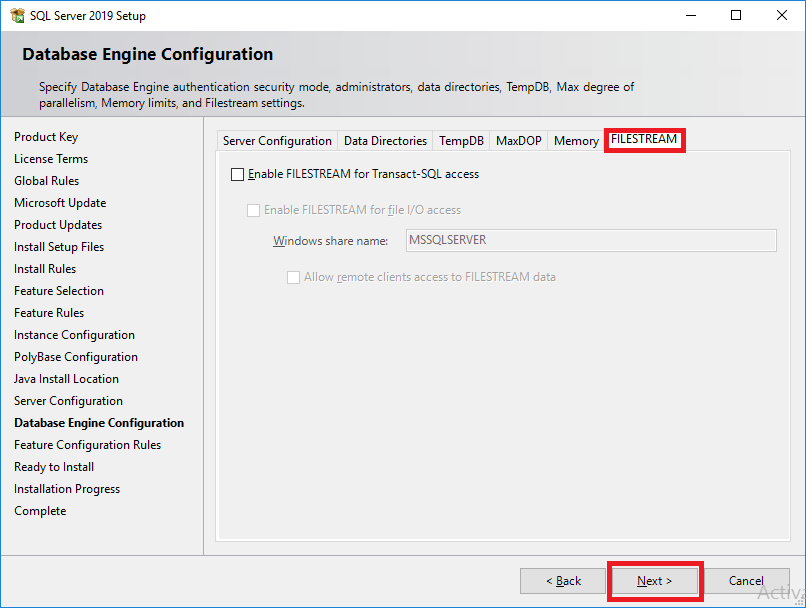Click the SQL Server Setup title bar icon
This screenshot has height=608, width=806.
tap(17, 15)
